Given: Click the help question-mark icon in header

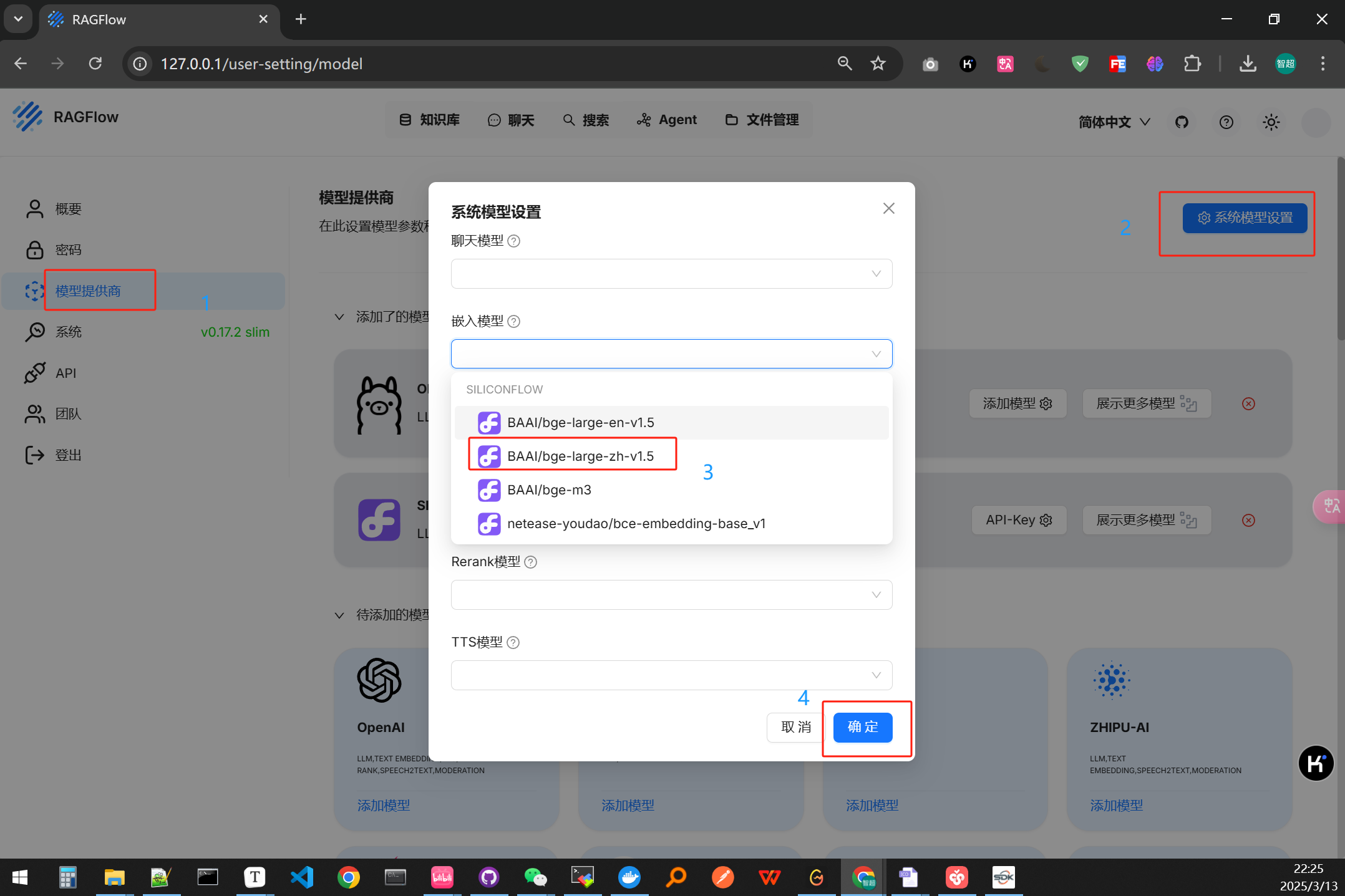Looking at the screenshot, I should click(x=1226, y=122).
